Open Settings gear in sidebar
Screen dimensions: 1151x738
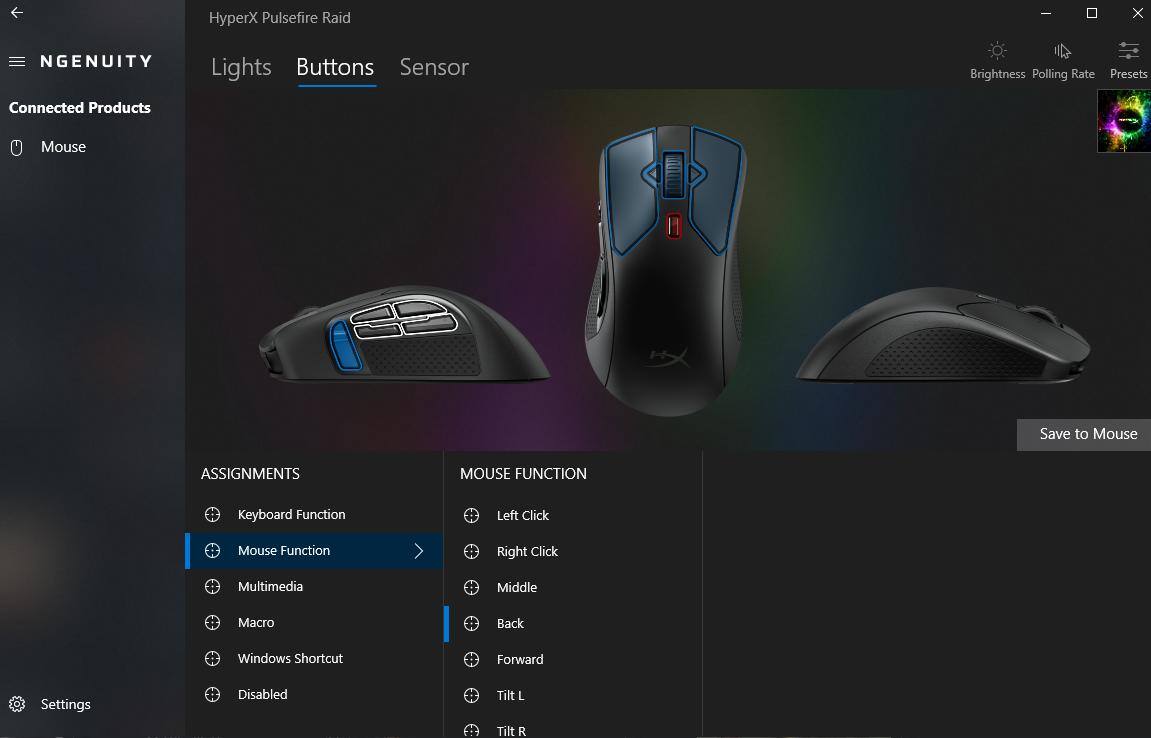(17, 704)
